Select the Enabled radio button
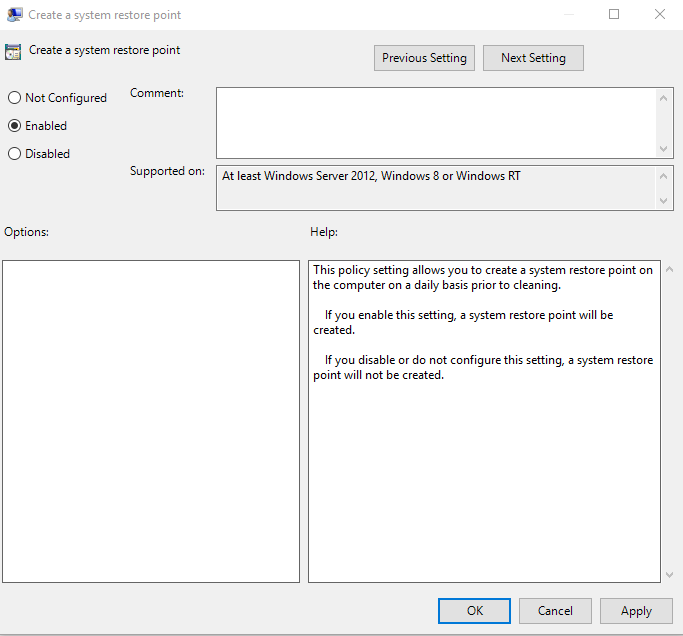Image resolution: width=683 pixels, height=636 pixels. (14, 126)
